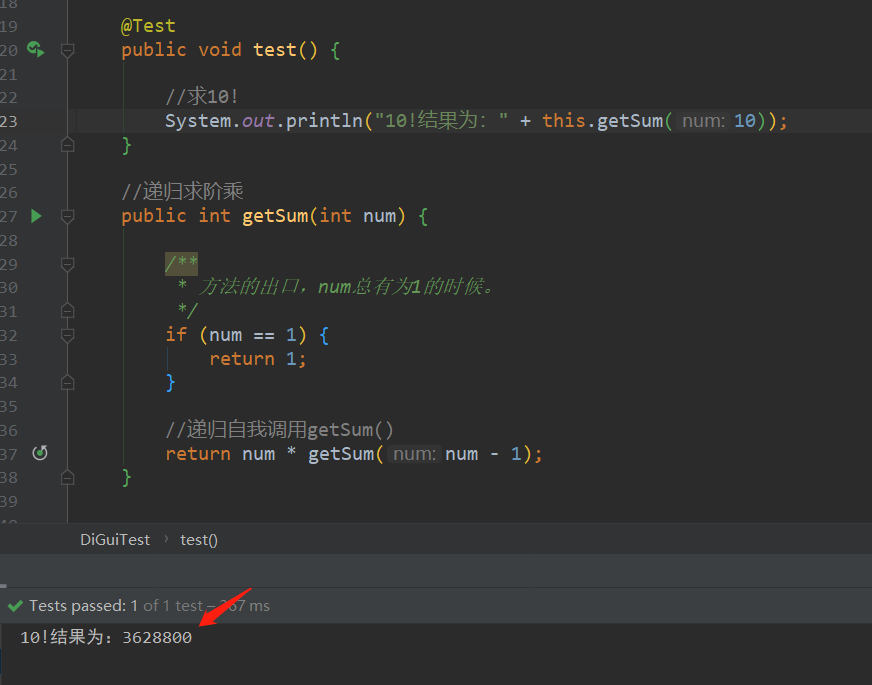Click the recursive call gutter icon
Viewport: 872px width, 685px height.
(x=39, y=453)
